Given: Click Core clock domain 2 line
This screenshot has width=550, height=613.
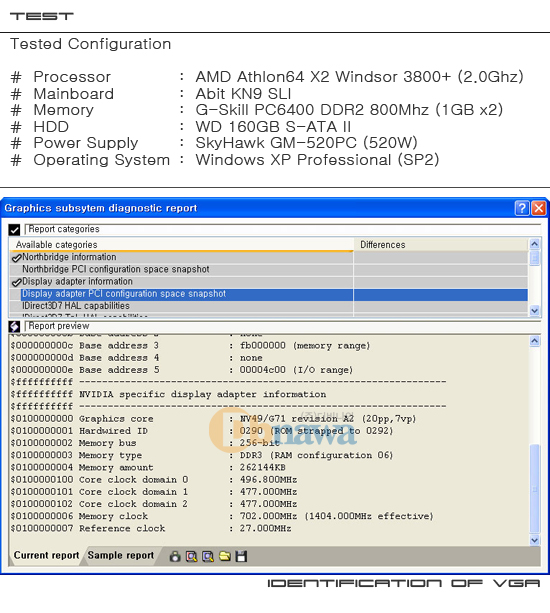Looking at the screenshot, I should pos(154,504).
